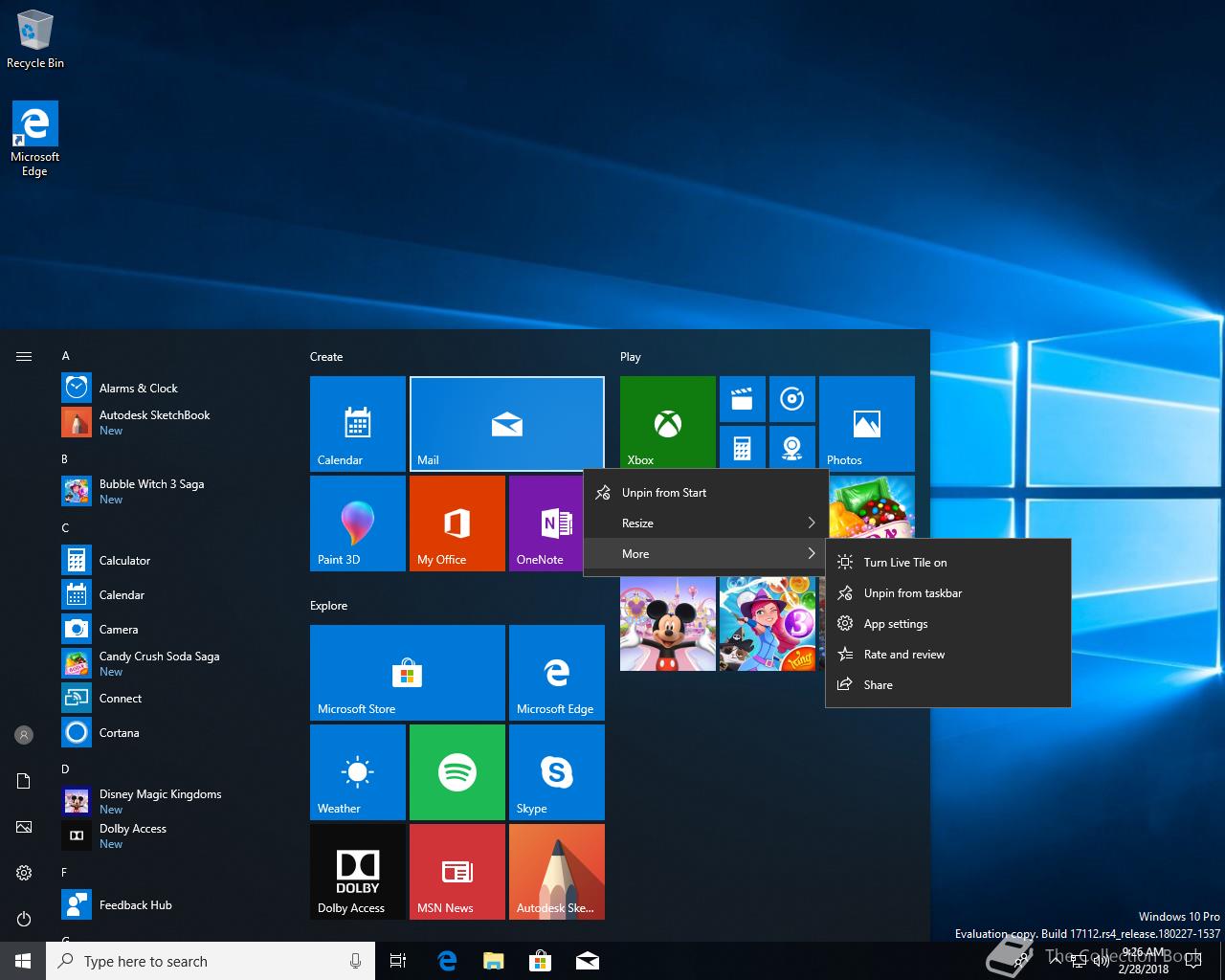The width and height of the screenshot is (1225, 980).
Task: Click the letter C group header
Action: pos(65,528)
